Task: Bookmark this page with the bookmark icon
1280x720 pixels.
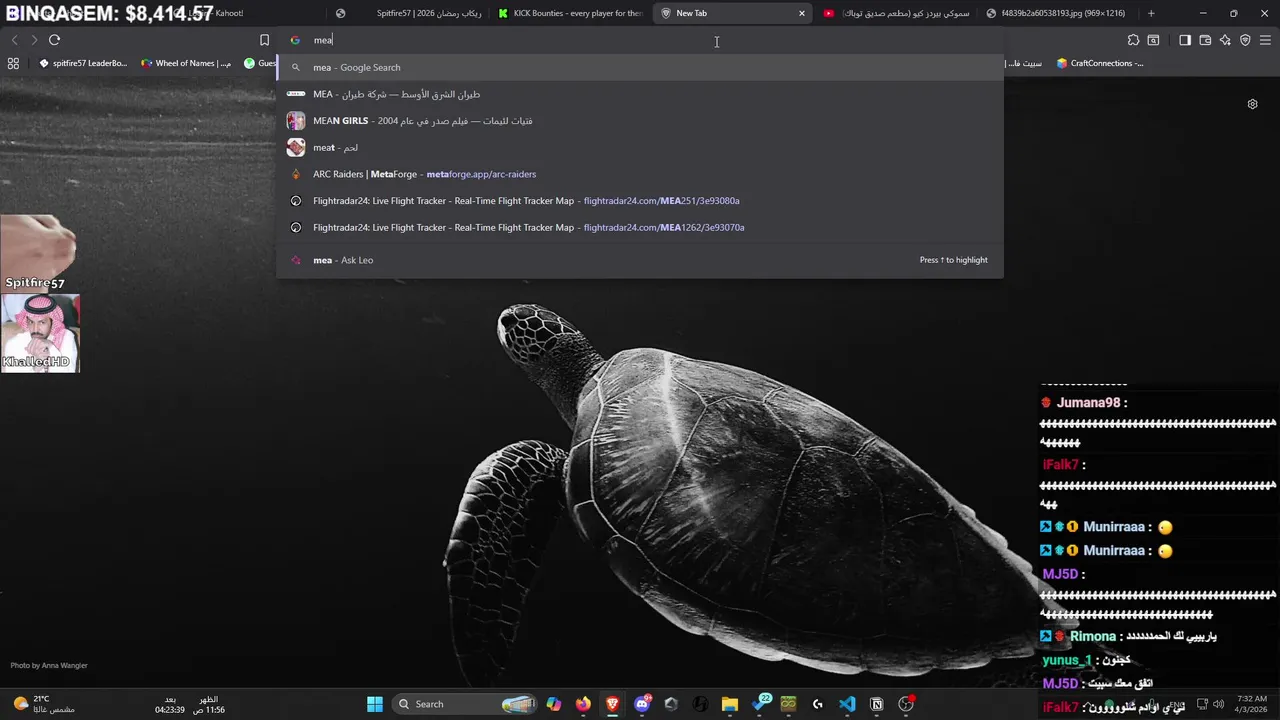Action: pos(264,40)
